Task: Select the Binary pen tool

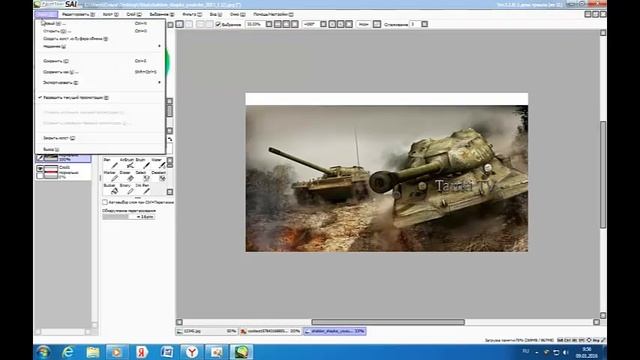Action: coord(127,189)
